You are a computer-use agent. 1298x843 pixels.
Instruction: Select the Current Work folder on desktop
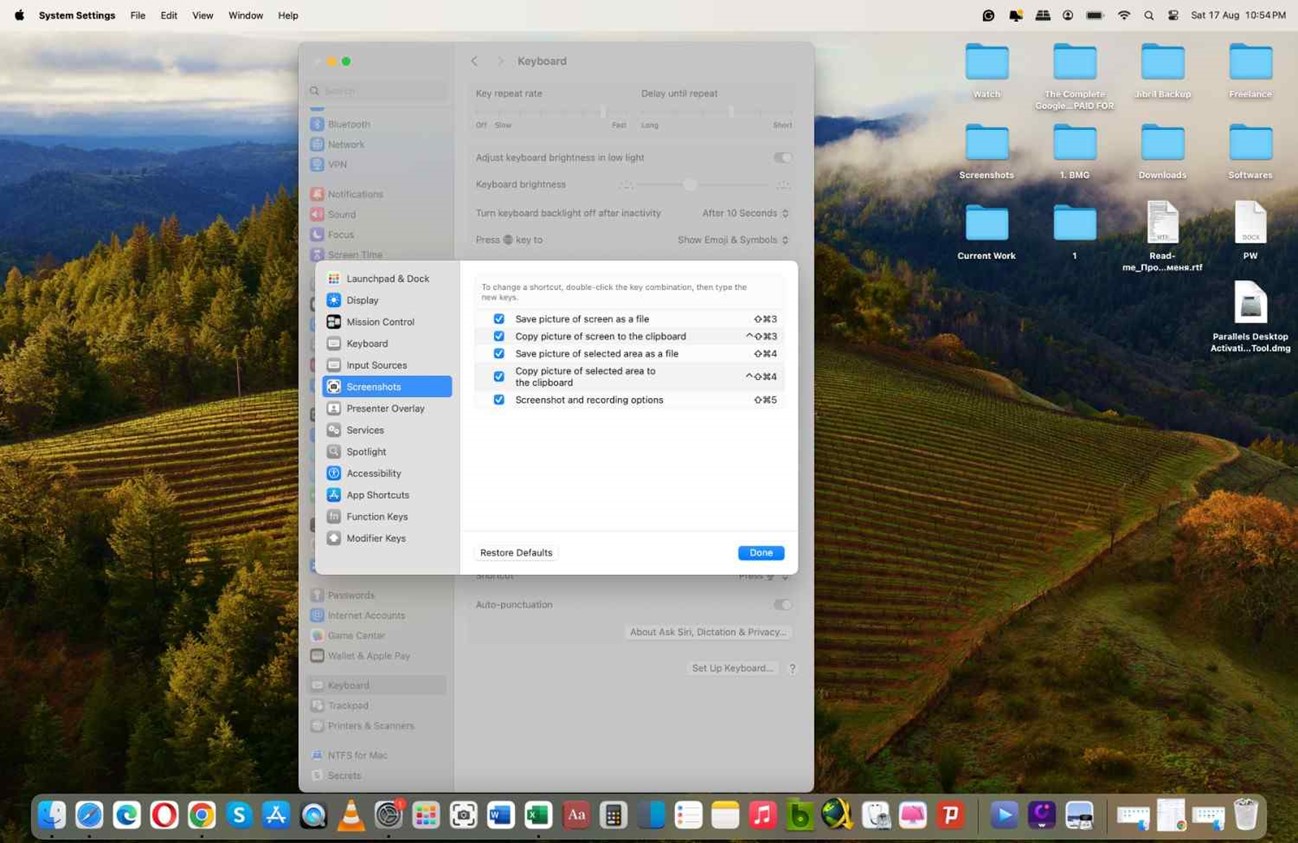coord(987,233)
